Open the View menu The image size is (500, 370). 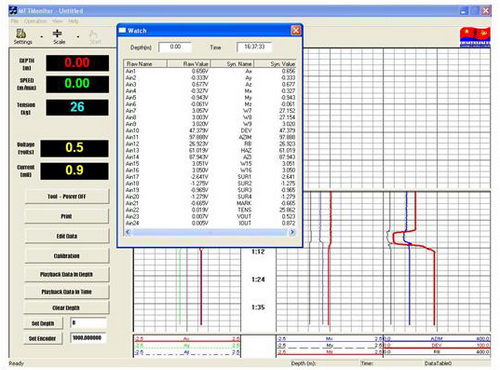(x=57, y=21)
